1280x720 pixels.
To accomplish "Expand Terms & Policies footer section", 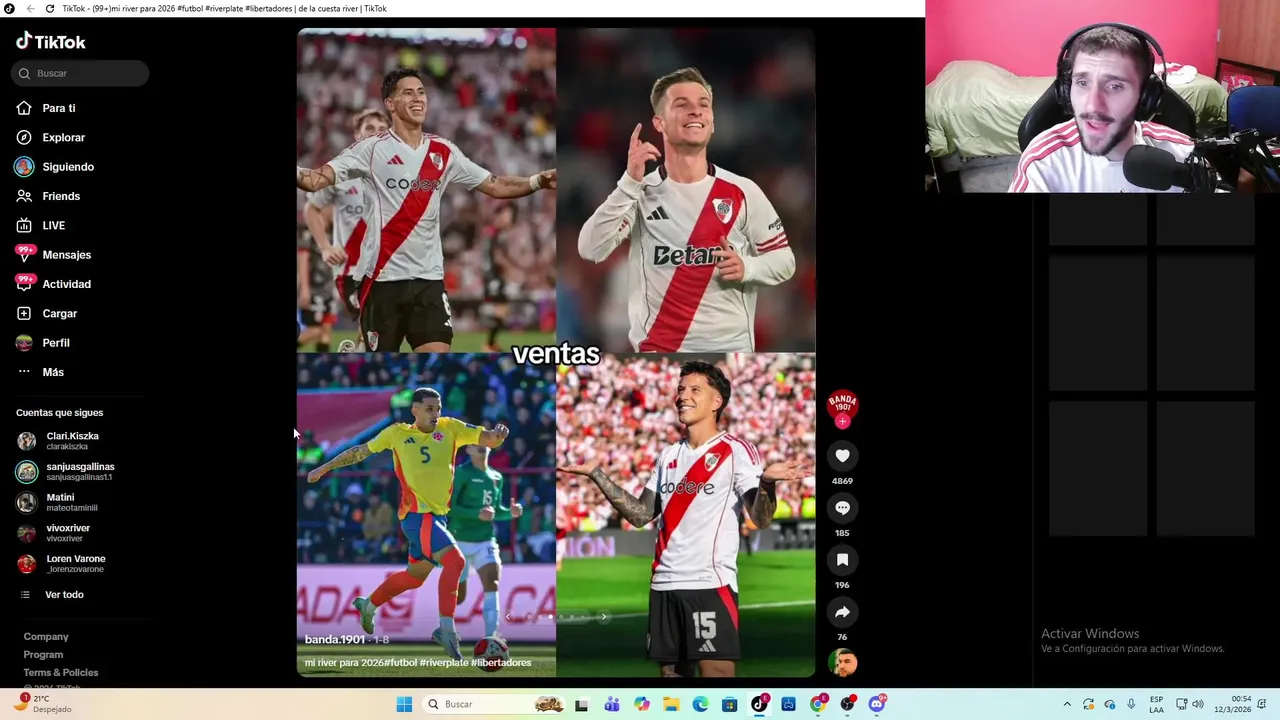I will [61, 672].
